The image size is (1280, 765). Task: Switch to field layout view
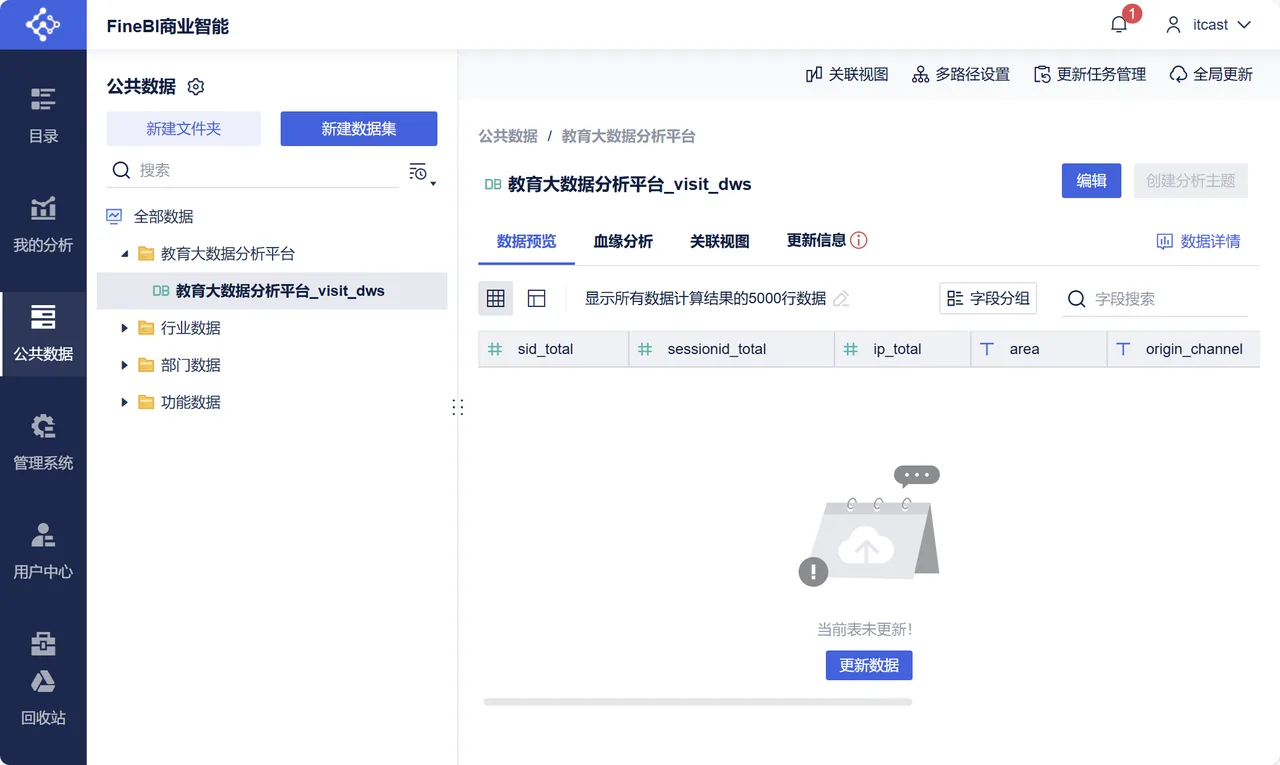pos(537,298)
